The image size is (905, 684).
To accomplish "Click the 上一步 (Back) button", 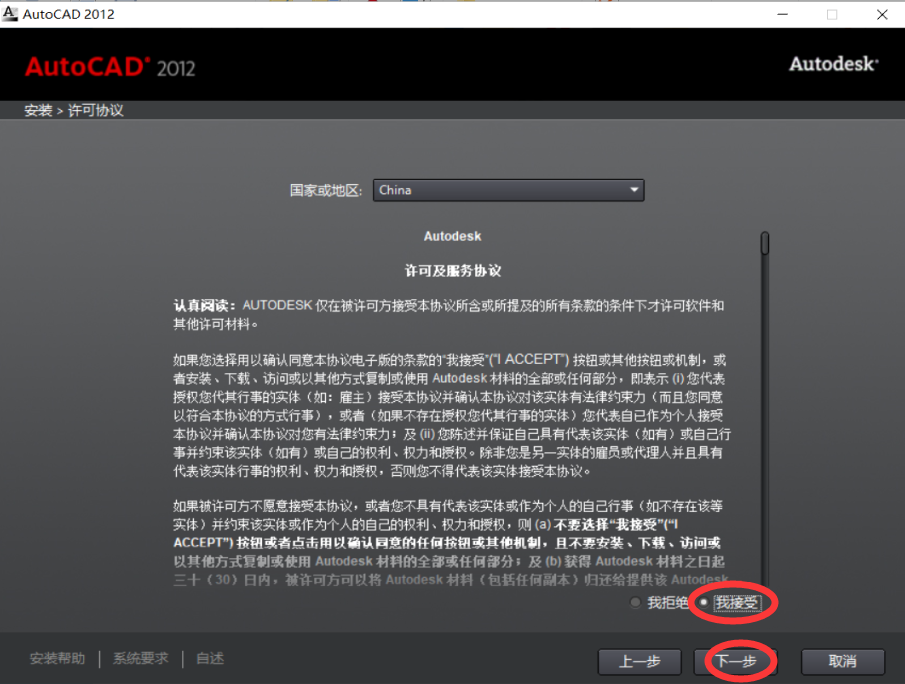I will [639, 661].
